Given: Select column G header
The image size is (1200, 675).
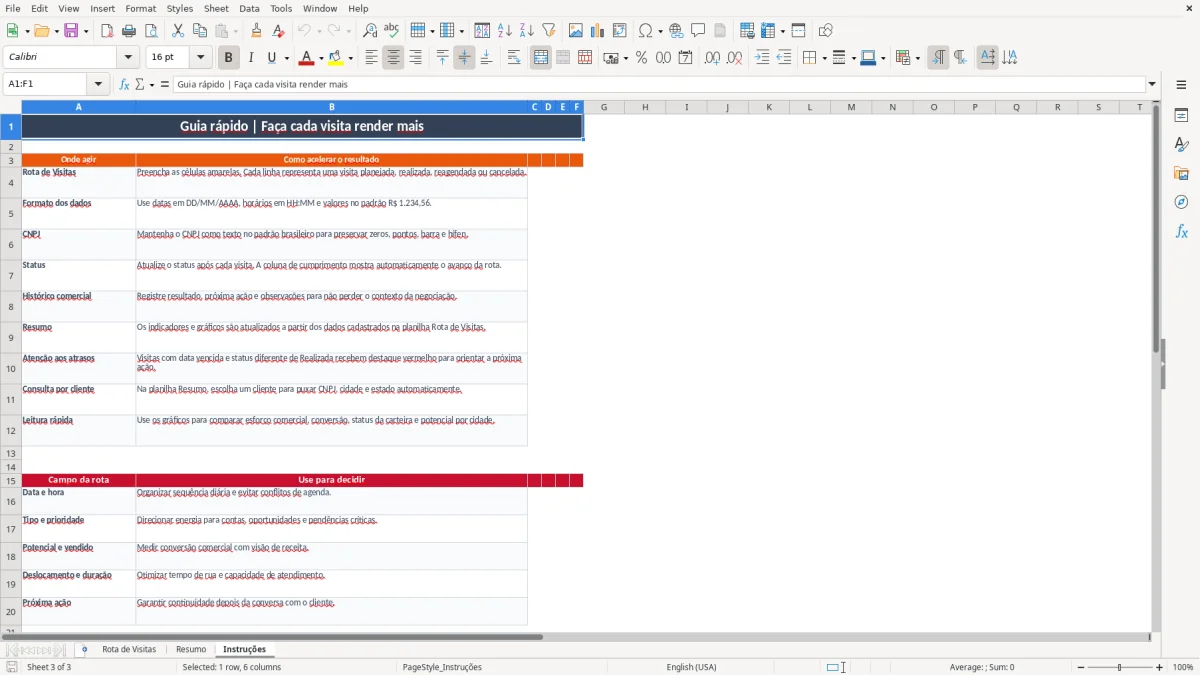Looking at the screenshot, I should pyautogui.click(x=604, y=107).
